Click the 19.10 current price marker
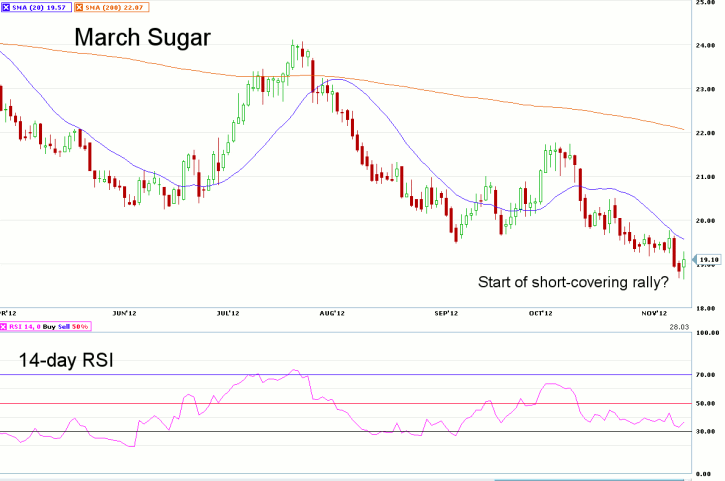Image resolution: width=725 pixels, height=481 pixels. [x=709, y=262]
